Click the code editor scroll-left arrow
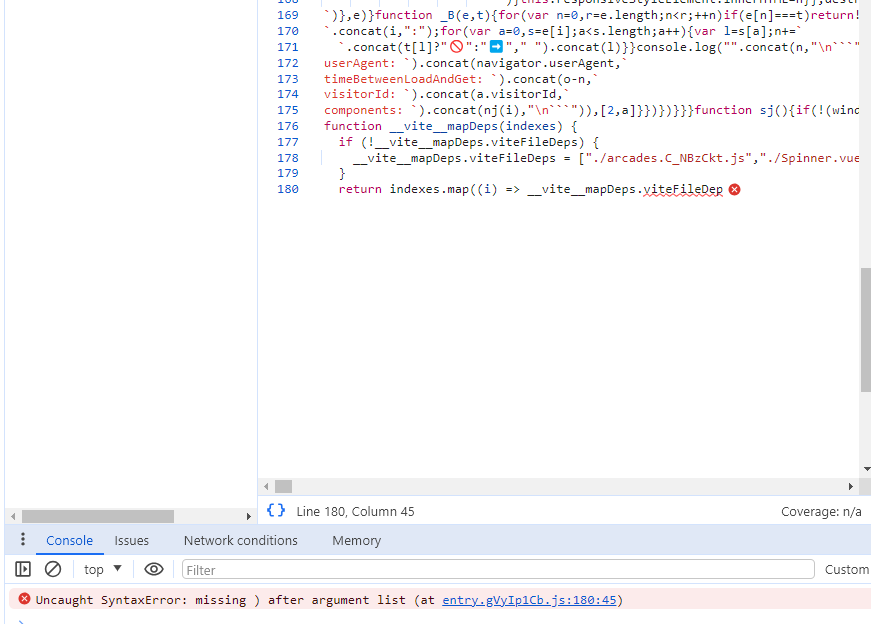Screen dimensions: 871x624 tap(266, 487)
